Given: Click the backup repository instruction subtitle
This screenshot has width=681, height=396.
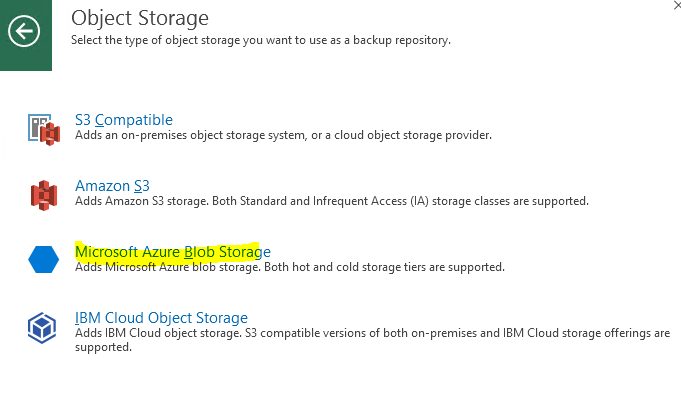Looking at the screenshot, I should 261,40.
